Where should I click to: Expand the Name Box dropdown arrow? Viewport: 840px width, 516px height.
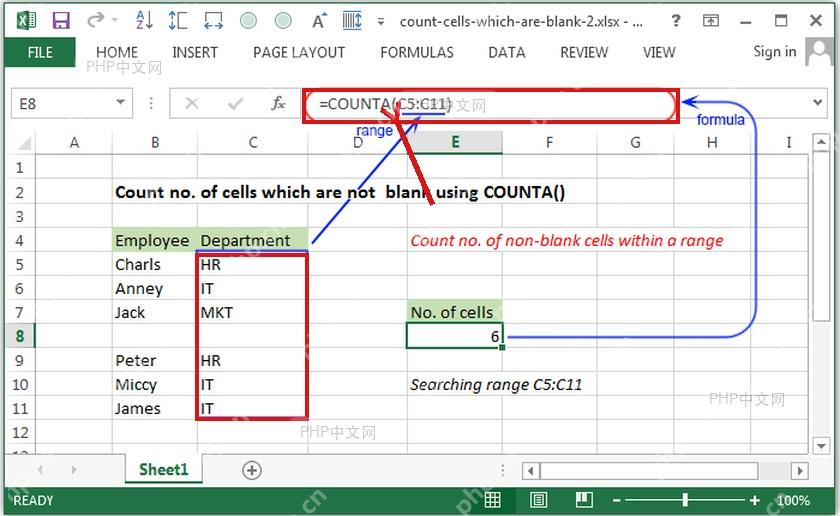pyautogui.click(x=121, y=102)
